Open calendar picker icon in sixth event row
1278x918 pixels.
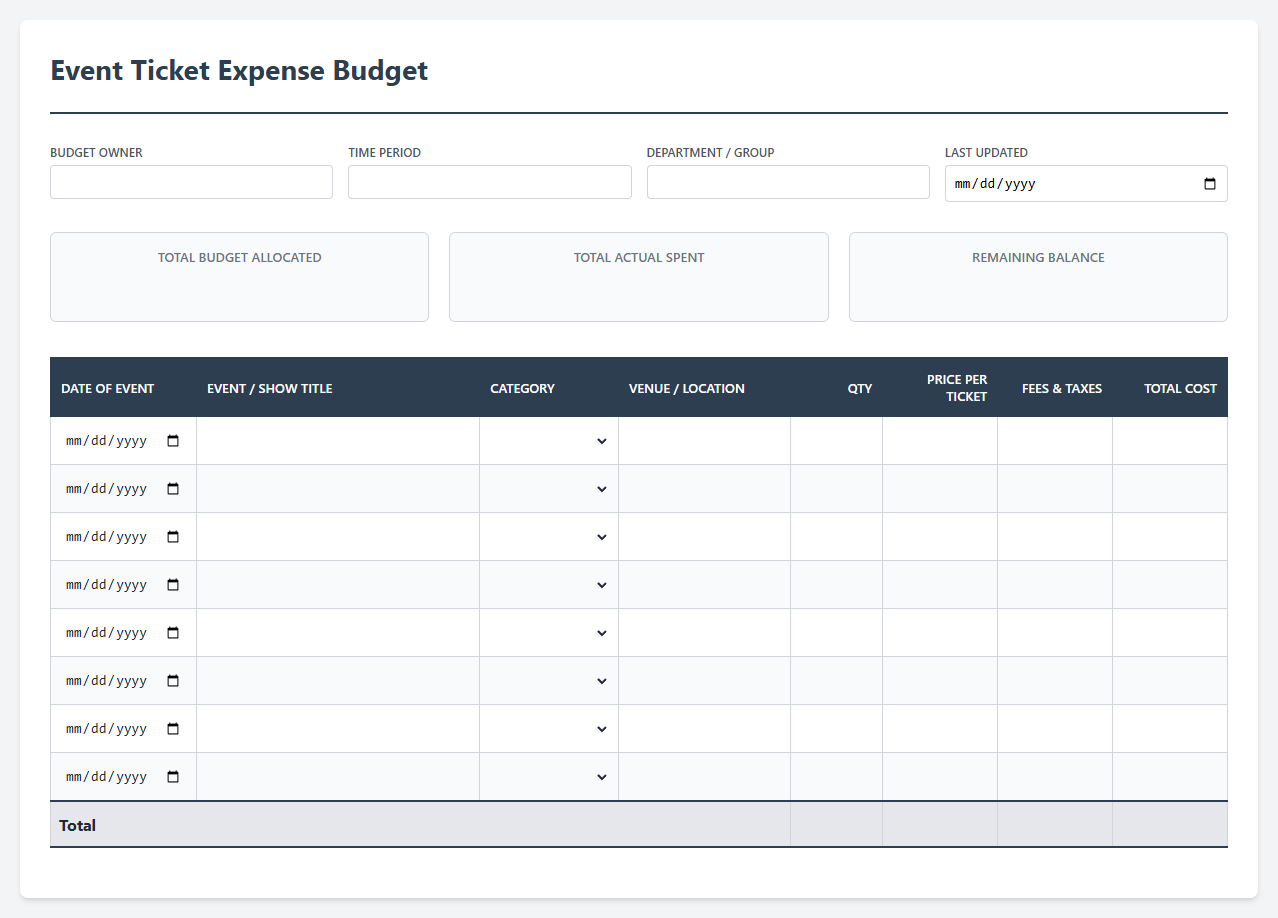click(x=173, y=681)
